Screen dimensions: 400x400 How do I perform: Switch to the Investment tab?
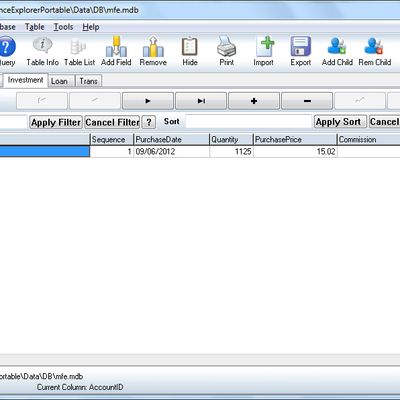[25, 80]
